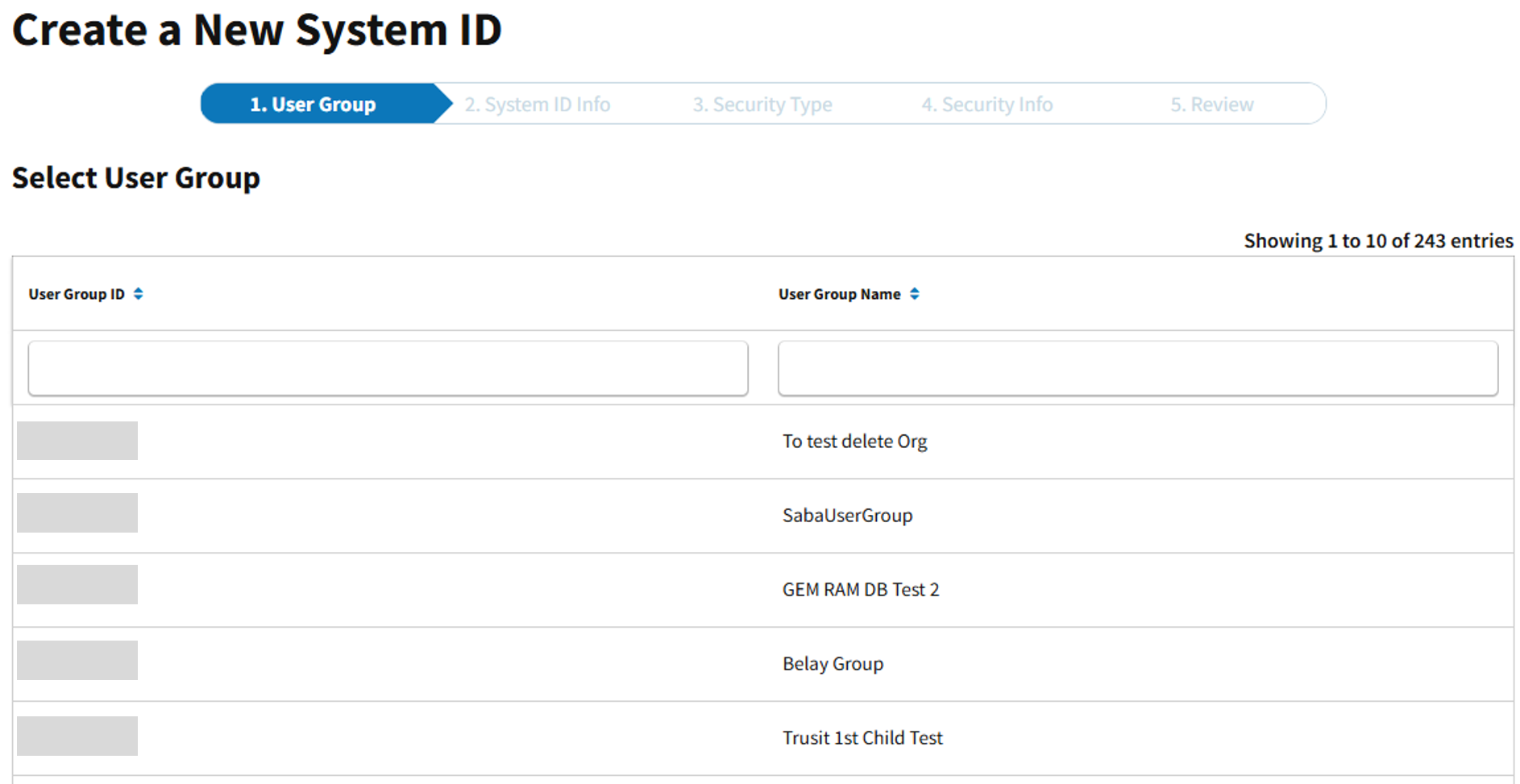Go to the 2. System ID Info step

coord(538,104)
